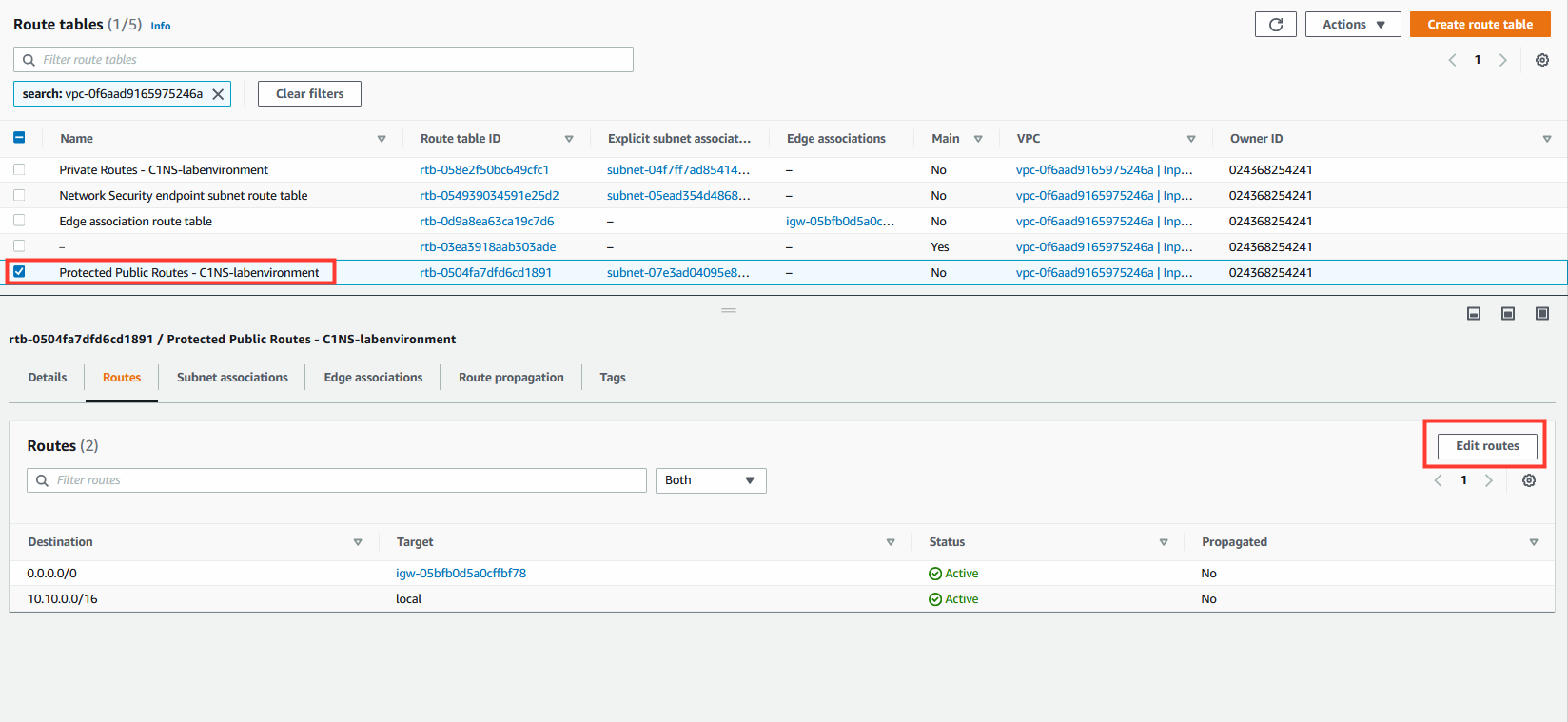The height and width of the screenshot is (722, 1568).
Task: Sort routes by Propagated arrow
Action: (x=1534, y=542)
